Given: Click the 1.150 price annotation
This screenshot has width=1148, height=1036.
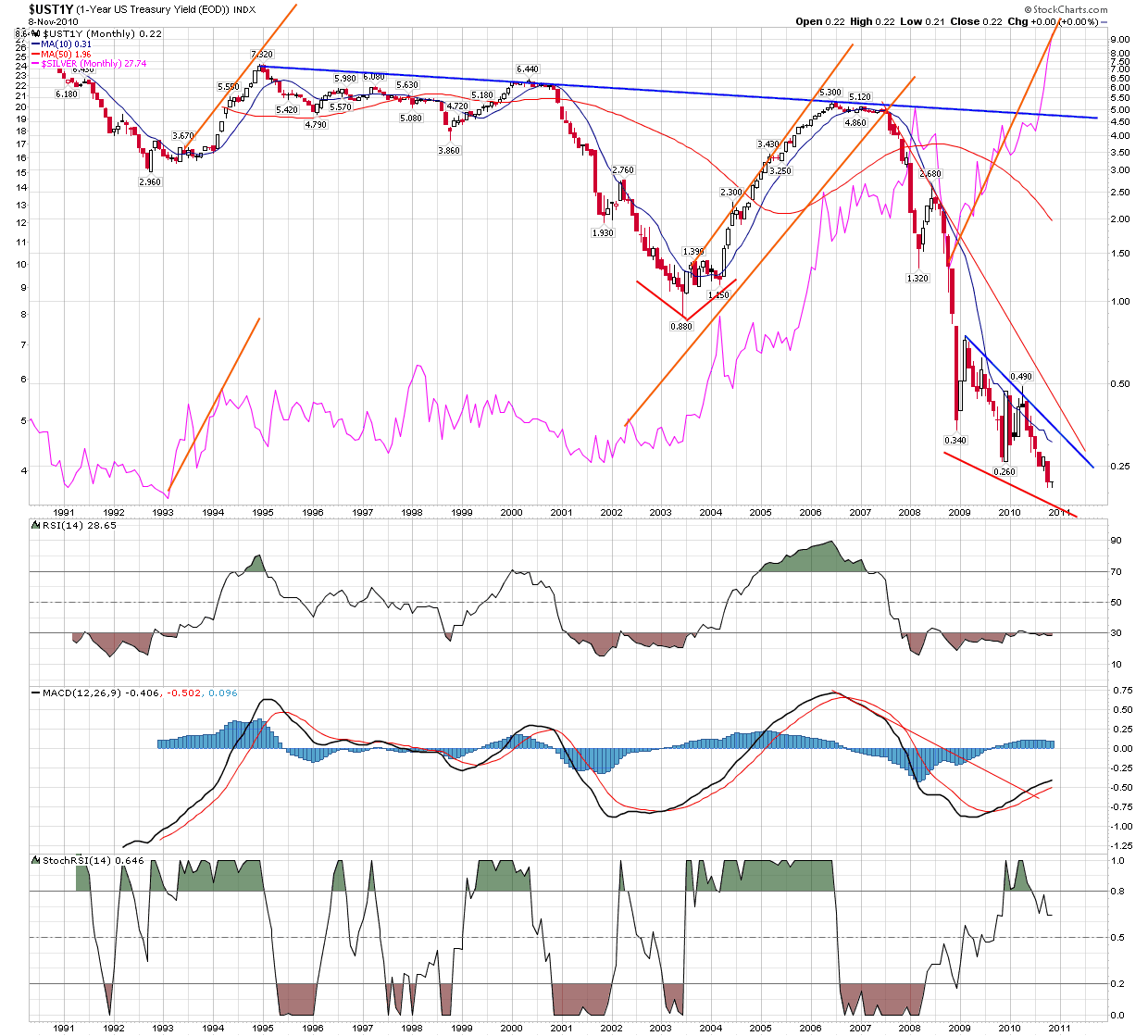Looking at the screenshot, I should (719, 295).
